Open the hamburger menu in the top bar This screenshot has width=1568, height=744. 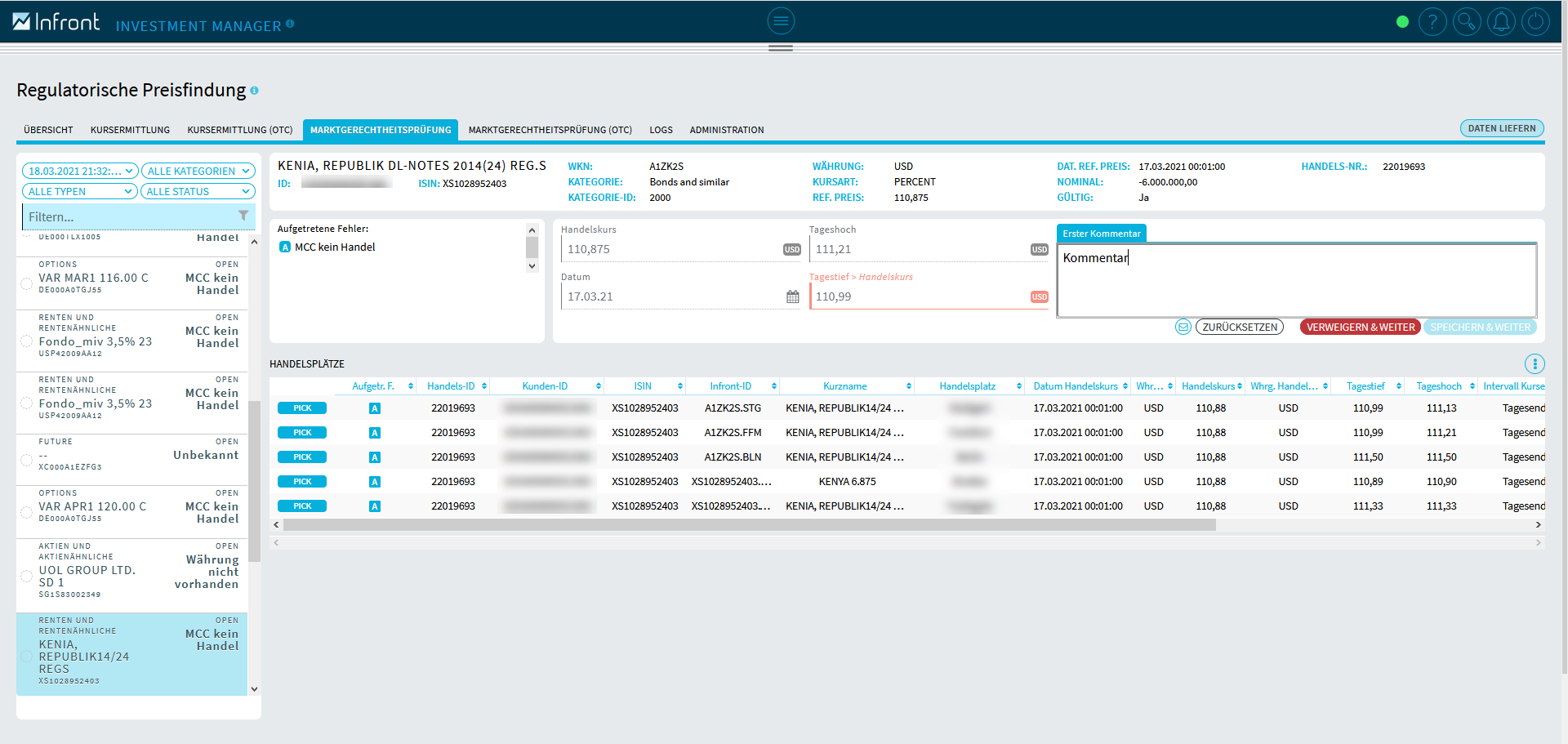click(x=781, y=21)
